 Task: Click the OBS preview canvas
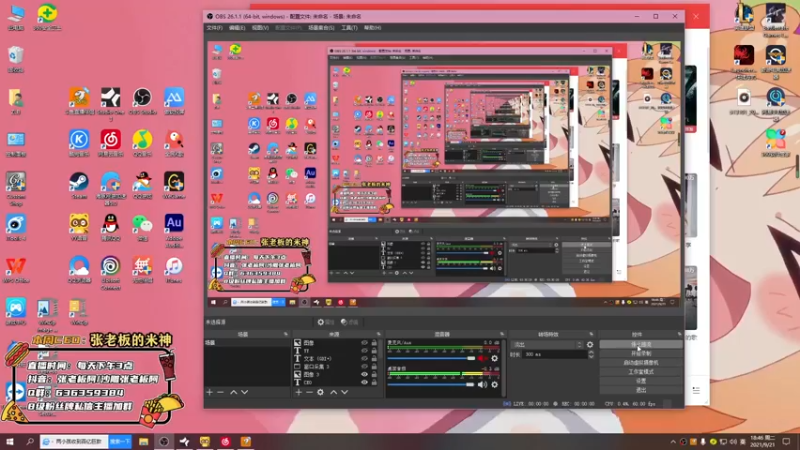[x=443, y=174]
